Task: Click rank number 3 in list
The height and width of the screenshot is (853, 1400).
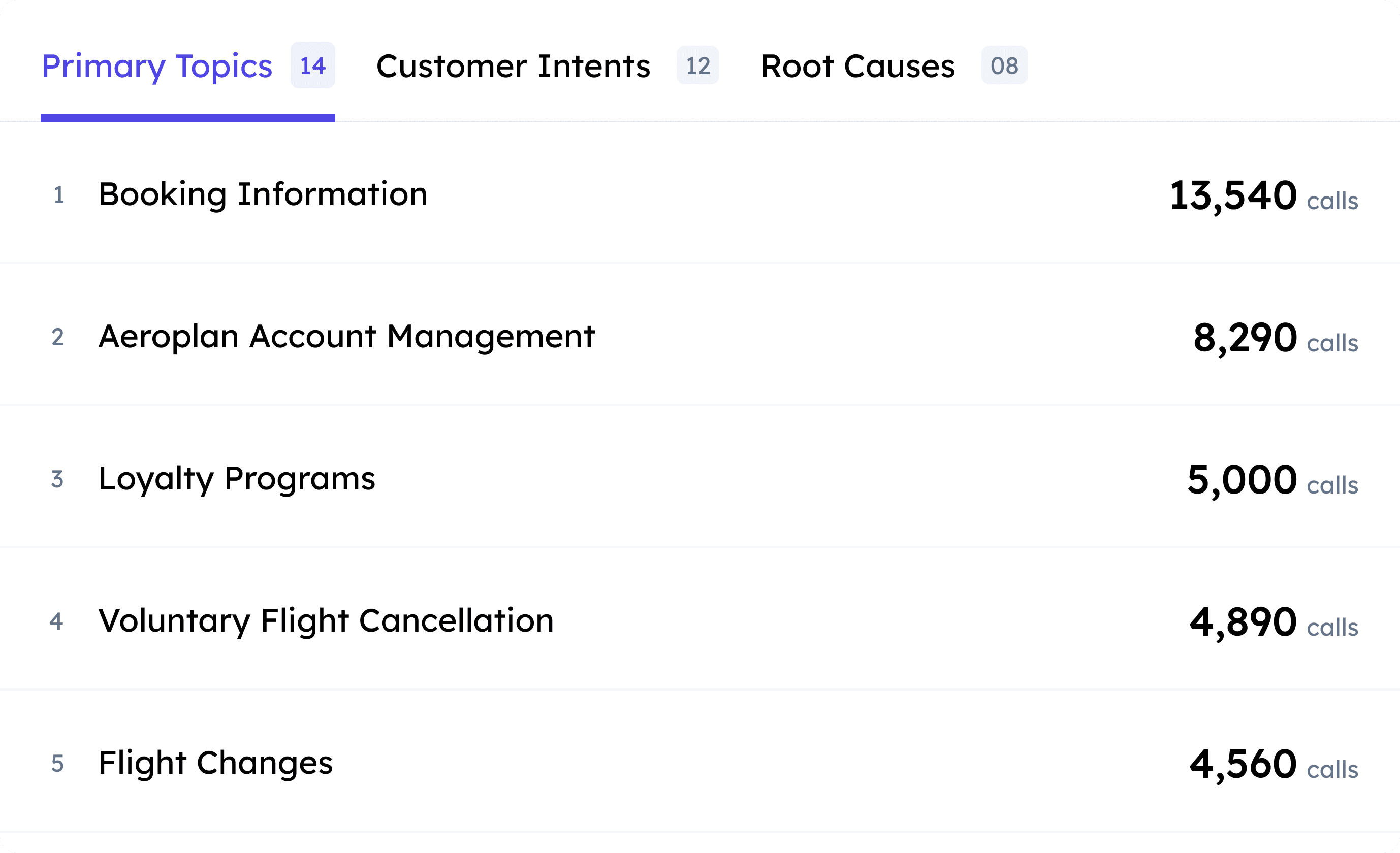Action: pyautogui.click(x=57, y=479)
